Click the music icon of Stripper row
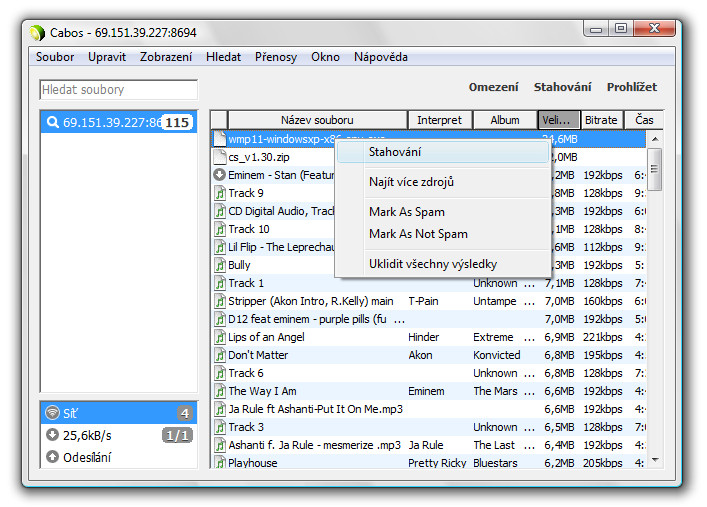This screenshot has width=707, height=507. click(220, 301)
